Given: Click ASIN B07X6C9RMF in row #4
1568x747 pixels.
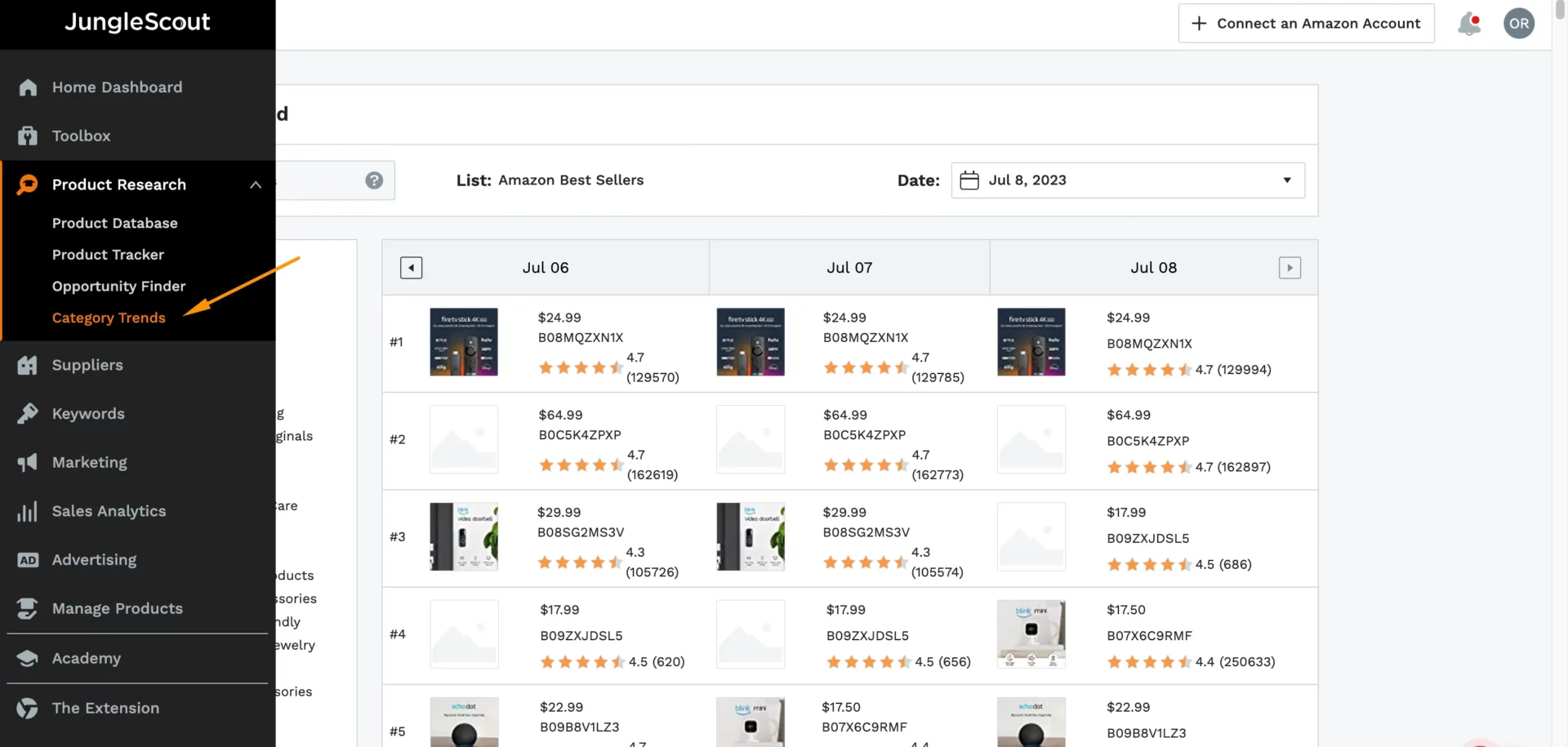Looking at the screenshot, I should (1149, 636).
